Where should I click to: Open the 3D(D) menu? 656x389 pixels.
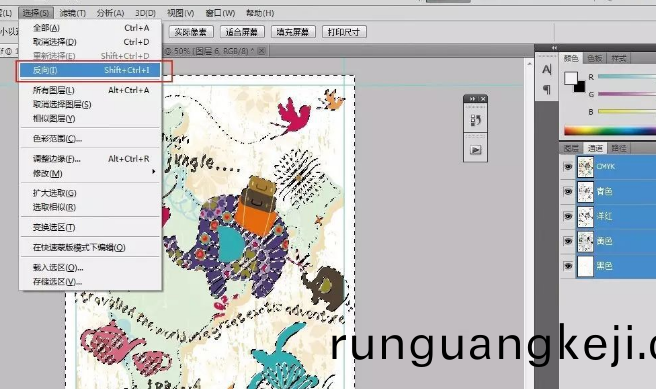(146, 13)
